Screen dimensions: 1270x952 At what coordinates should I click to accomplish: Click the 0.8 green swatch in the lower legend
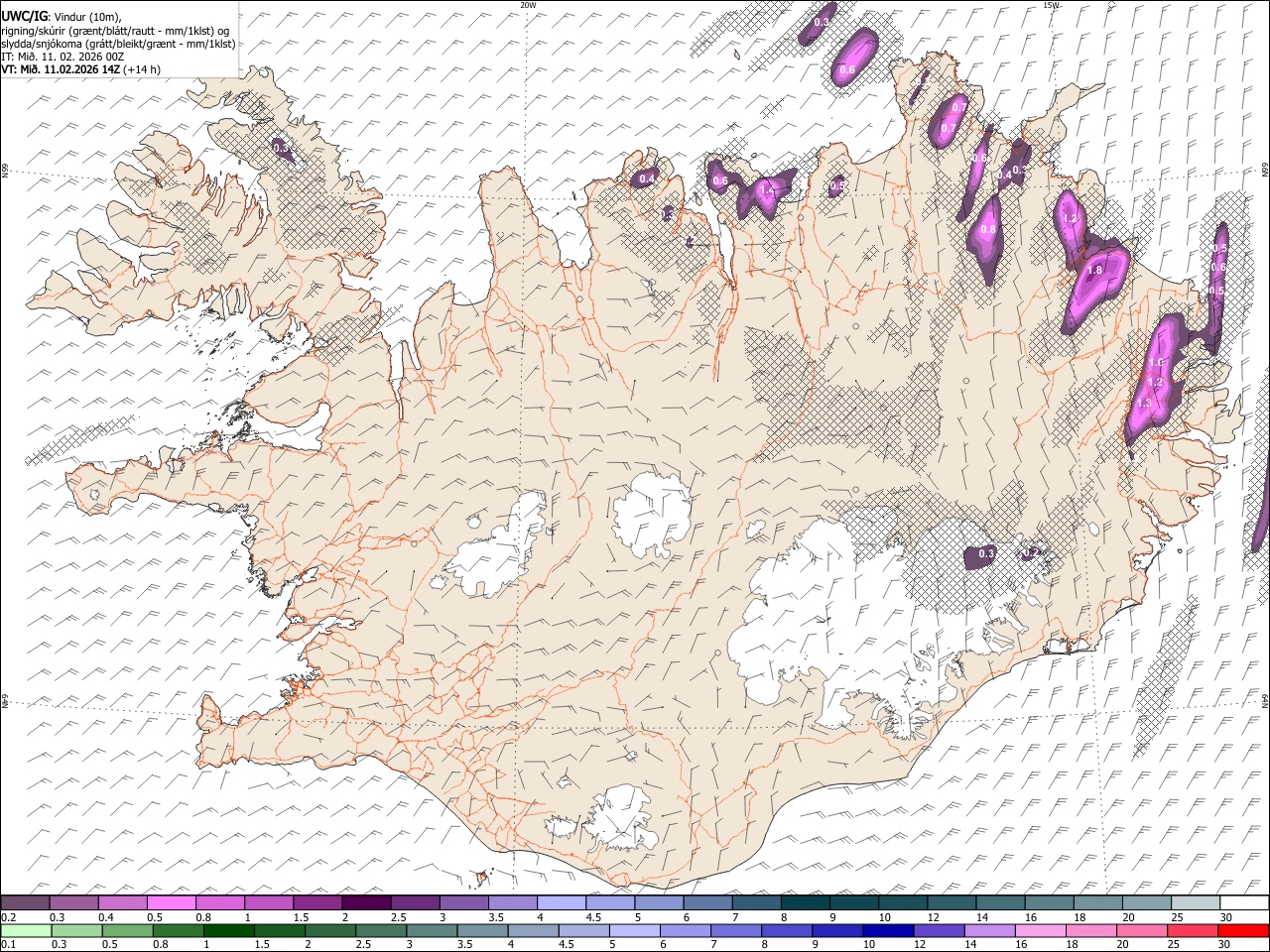(178, 930)
